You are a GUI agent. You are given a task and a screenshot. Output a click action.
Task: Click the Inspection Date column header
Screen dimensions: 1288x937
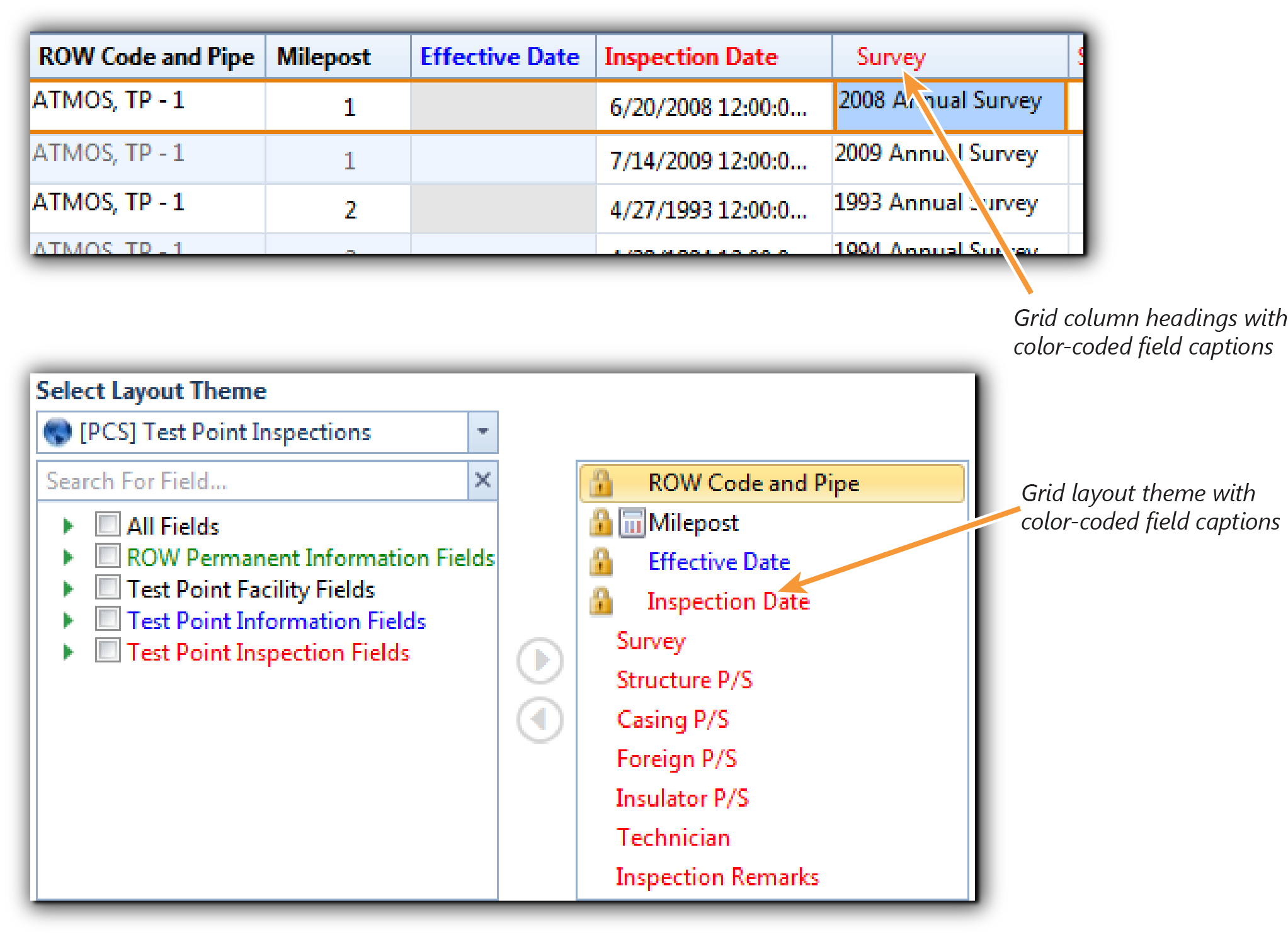pyautogui.click(x=714, y=57)
